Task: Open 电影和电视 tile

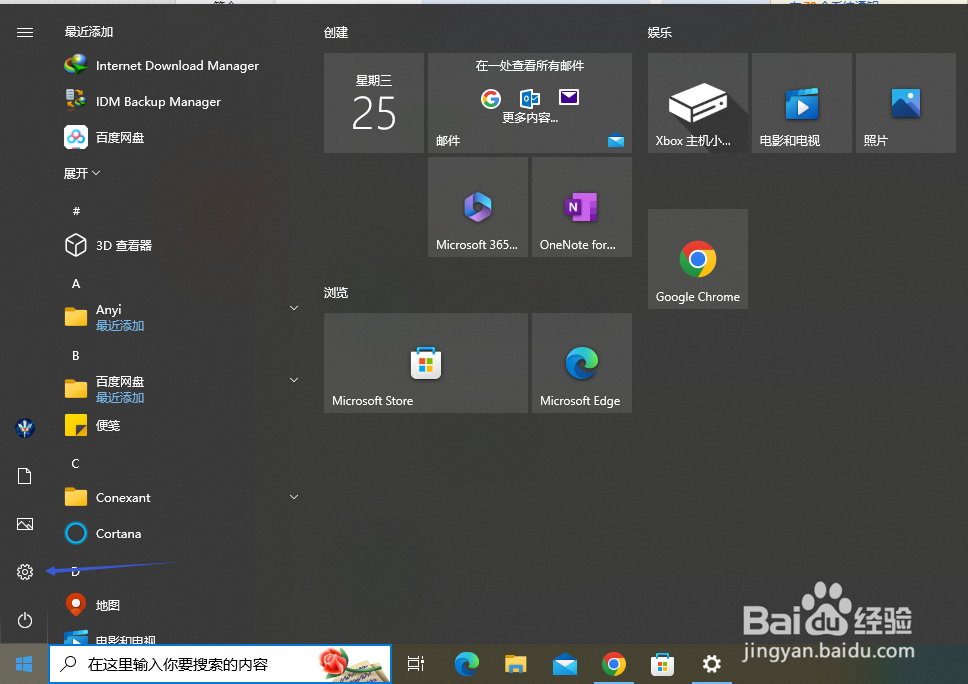Action: [x=801, y=102]
